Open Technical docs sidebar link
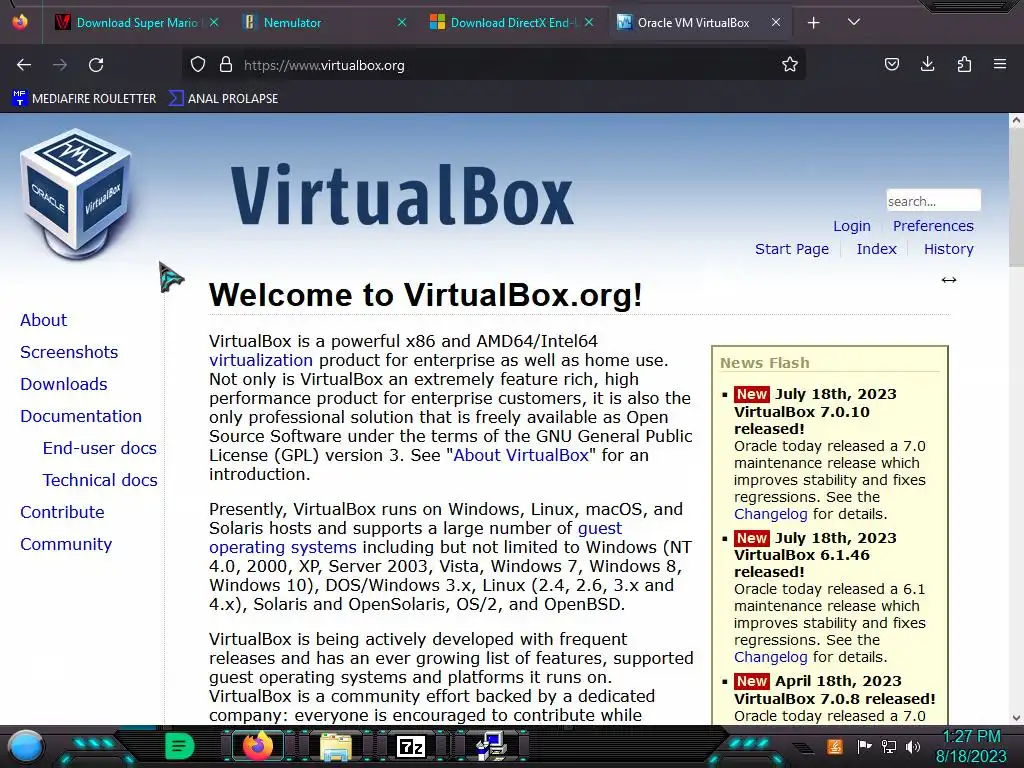This screenshot has width=1024, height=768. (100, 481)
